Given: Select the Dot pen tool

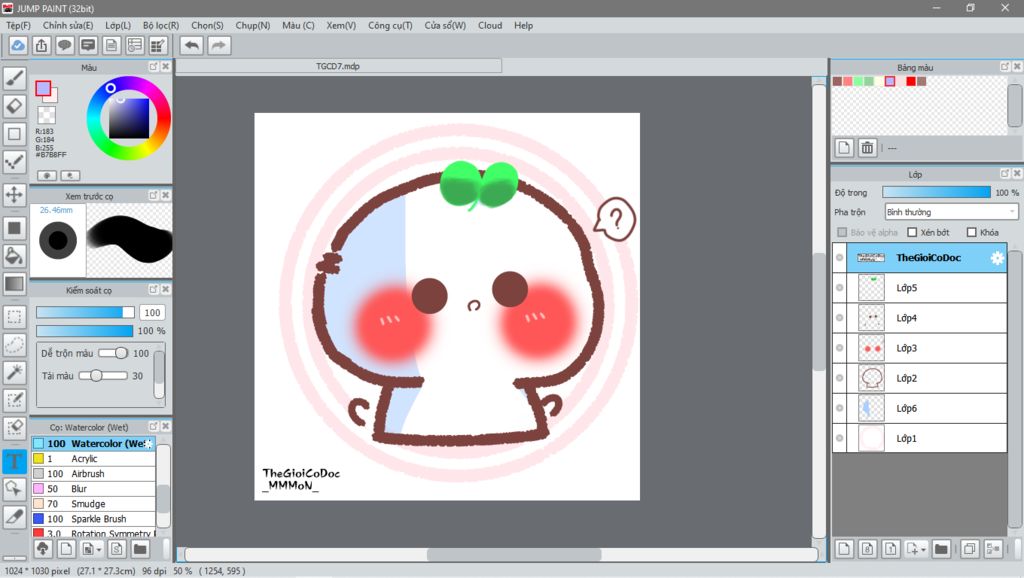Looking at the screenshot, I should pyautogui.click(x=14, y=162).
